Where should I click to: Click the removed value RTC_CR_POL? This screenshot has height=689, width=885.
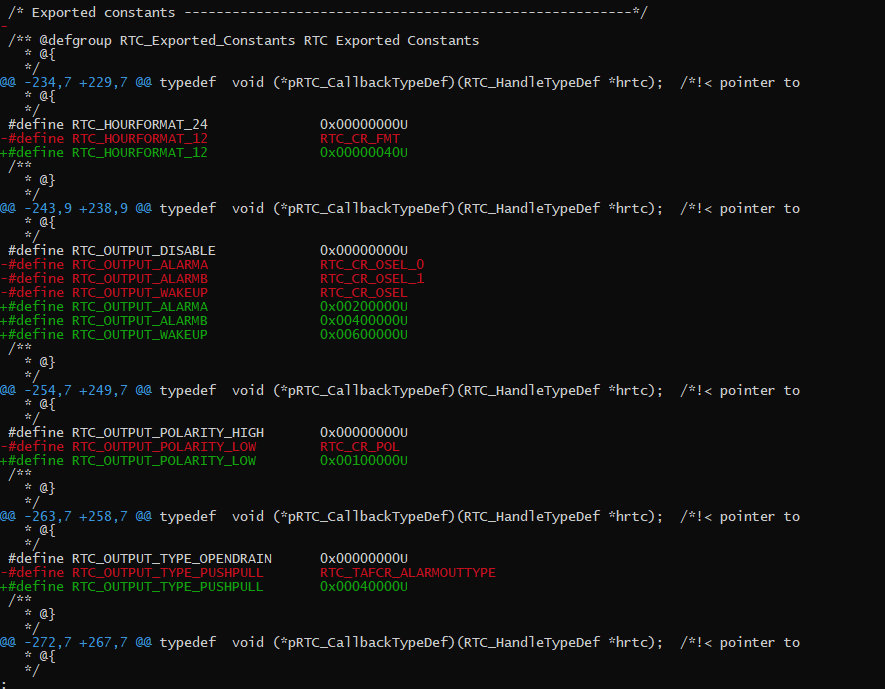pos(360,446)
